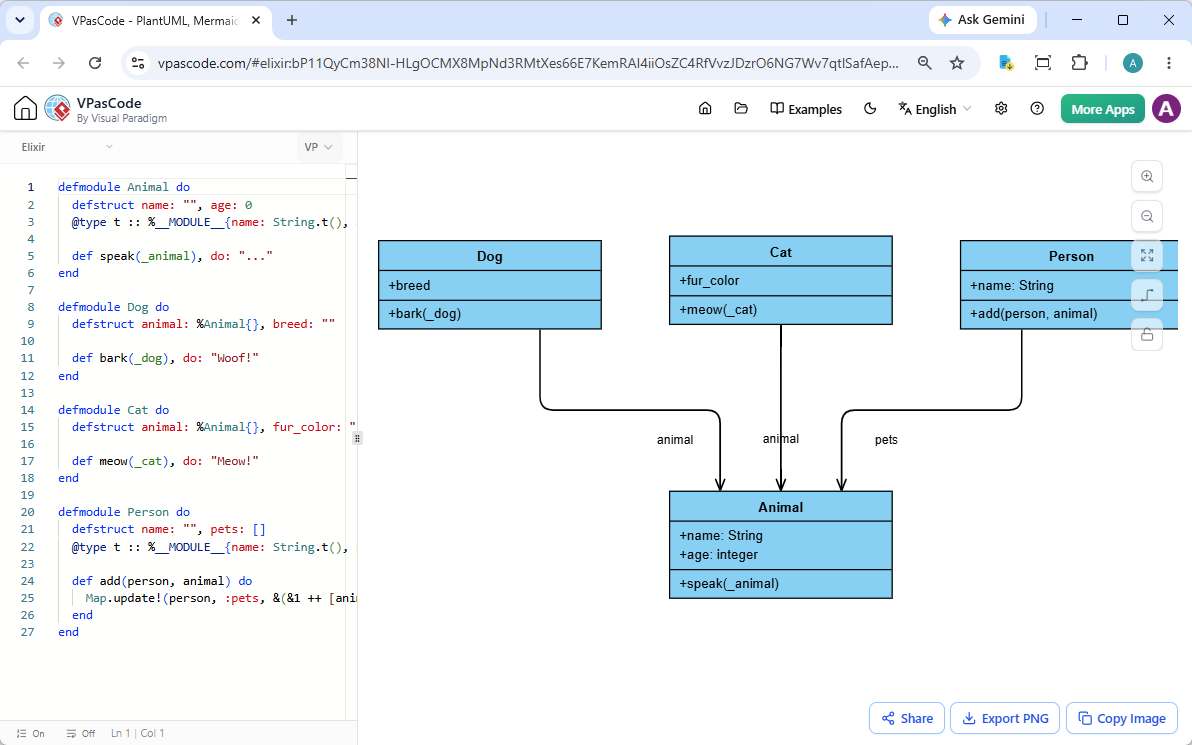1192x745 pixels.
Task: Open the Examples menu
Action: pos(806,109)
